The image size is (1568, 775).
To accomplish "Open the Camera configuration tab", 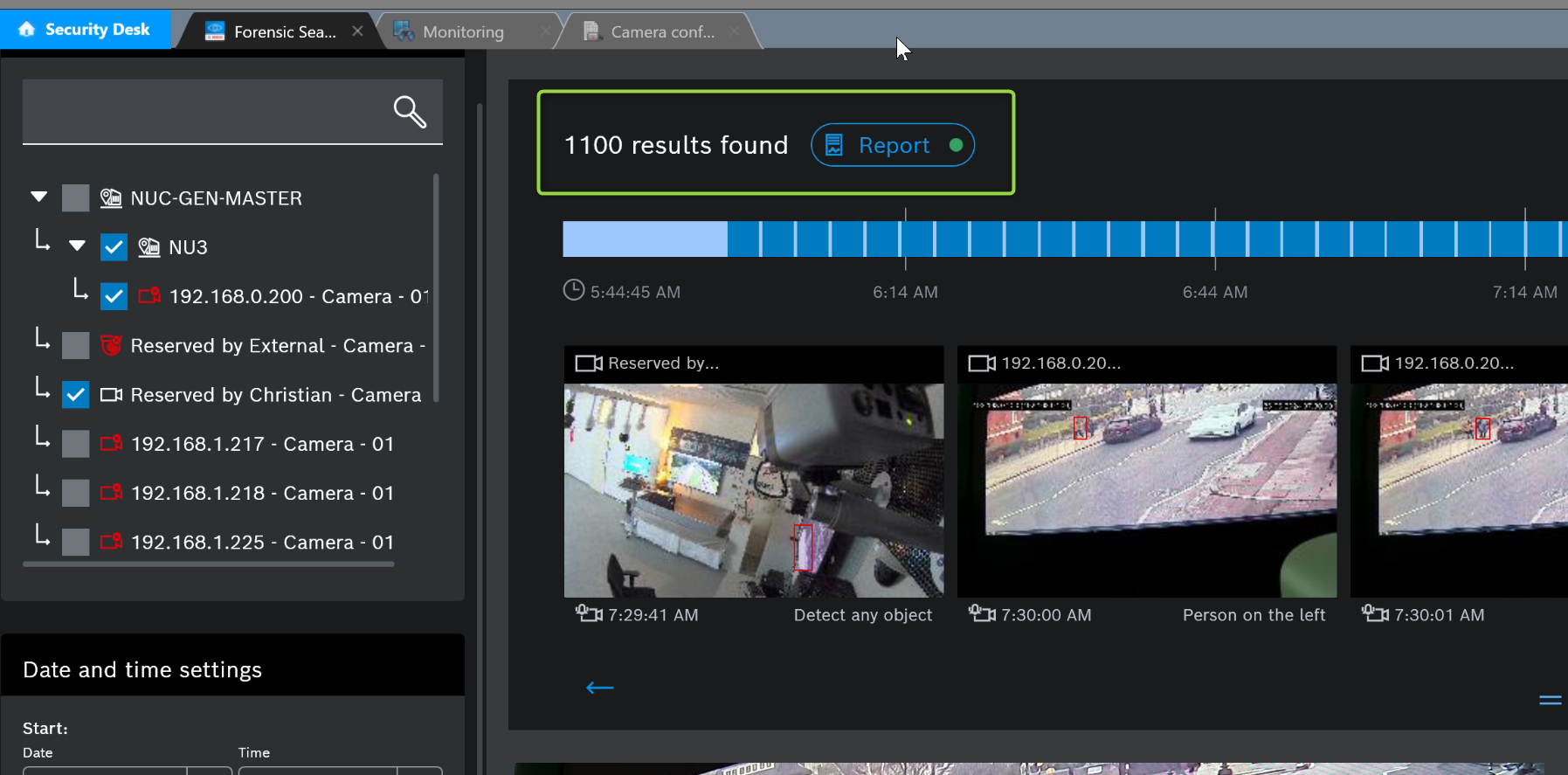I will (661, 32).
